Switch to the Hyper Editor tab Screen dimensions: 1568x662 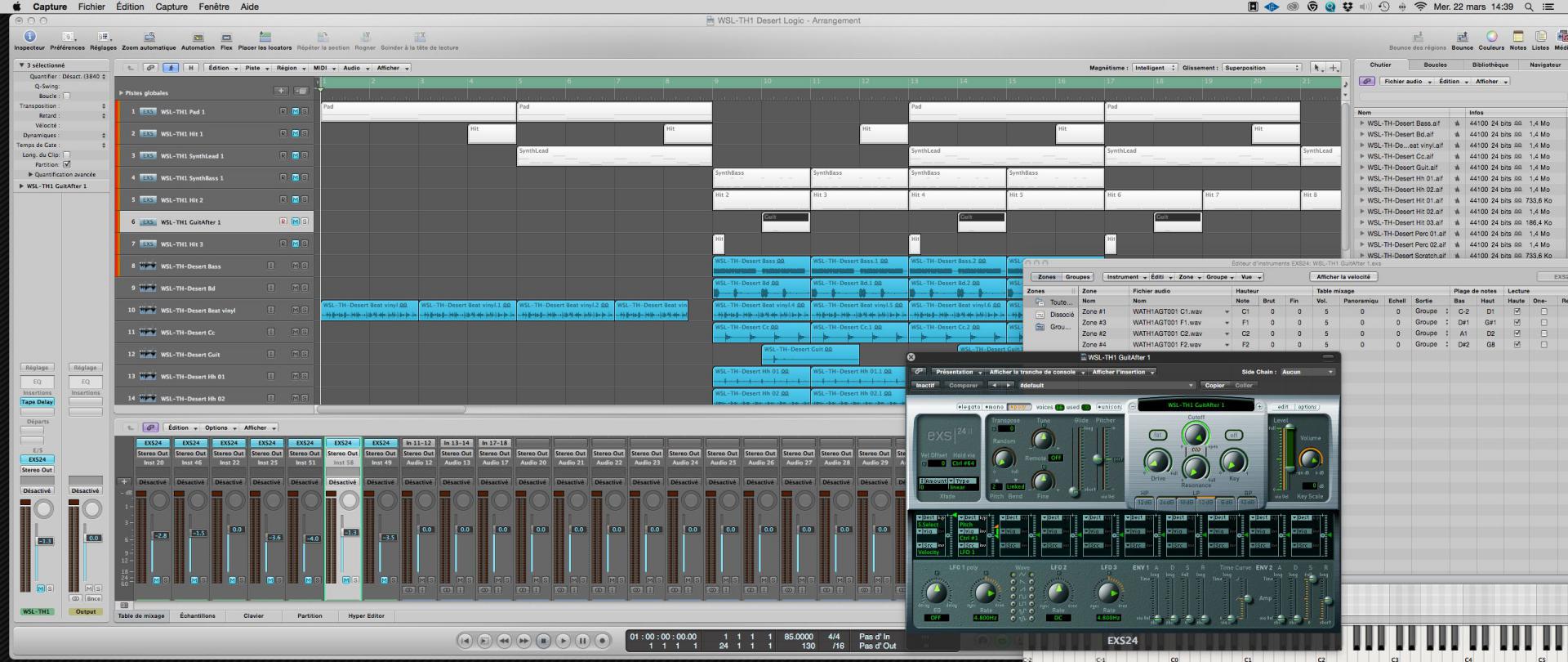(366, 615)
